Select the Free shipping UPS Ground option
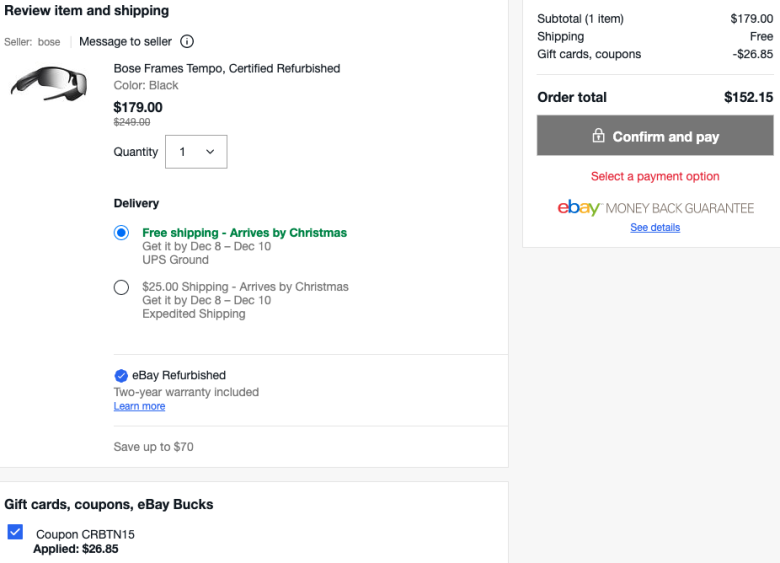The image size is (780, 563). tap(121, 233)
